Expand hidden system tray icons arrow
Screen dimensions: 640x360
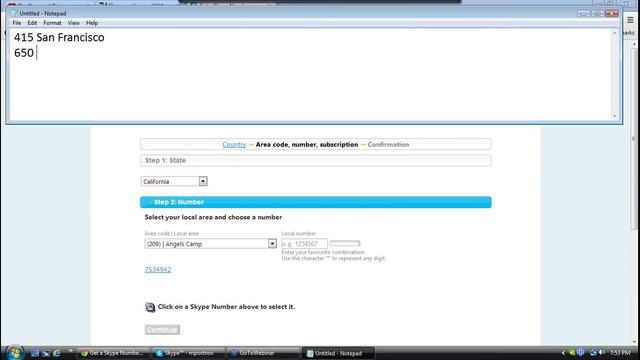[x=563, y=353]
